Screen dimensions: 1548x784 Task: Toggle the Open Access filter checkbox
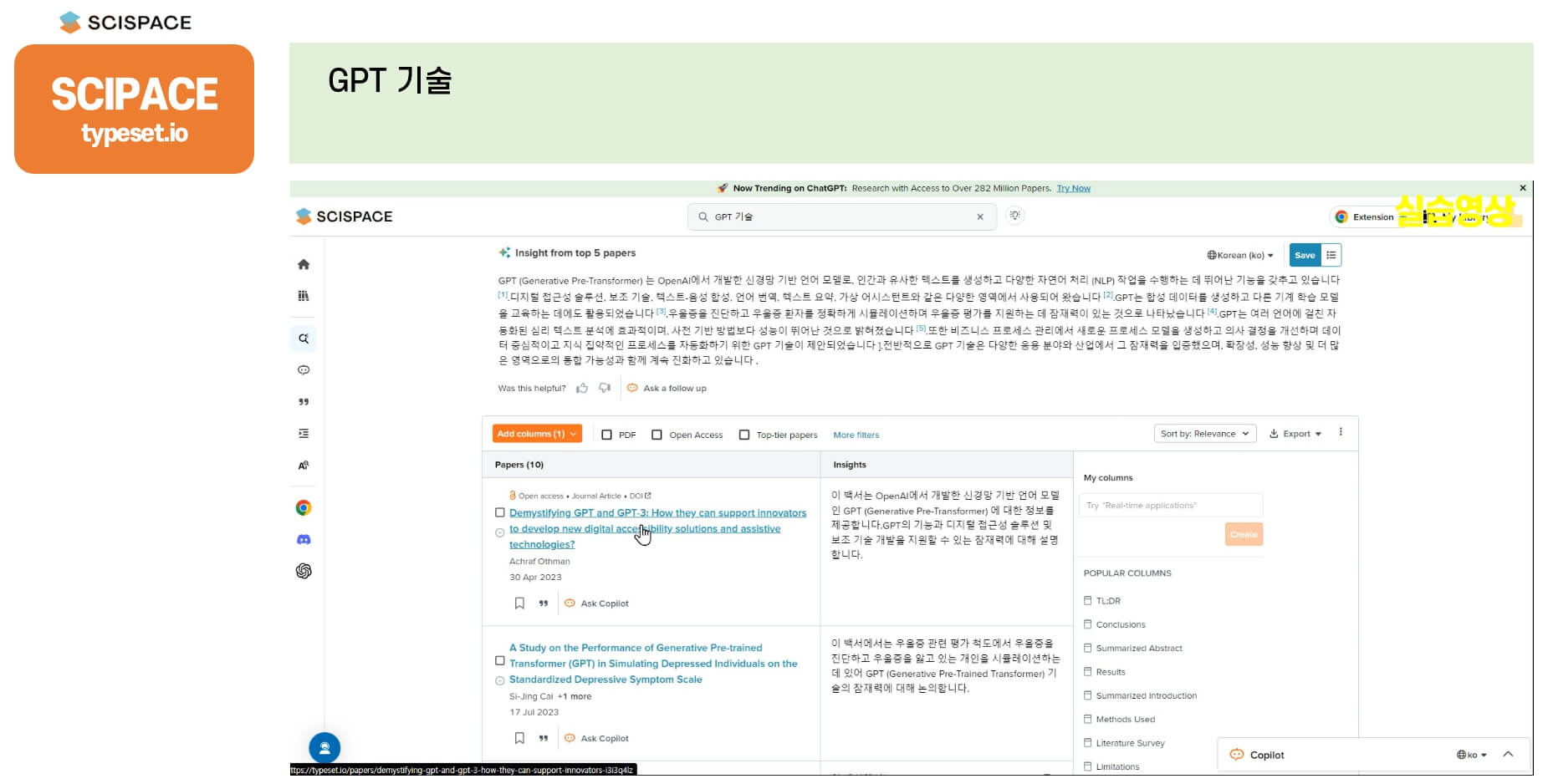[657, 435]
